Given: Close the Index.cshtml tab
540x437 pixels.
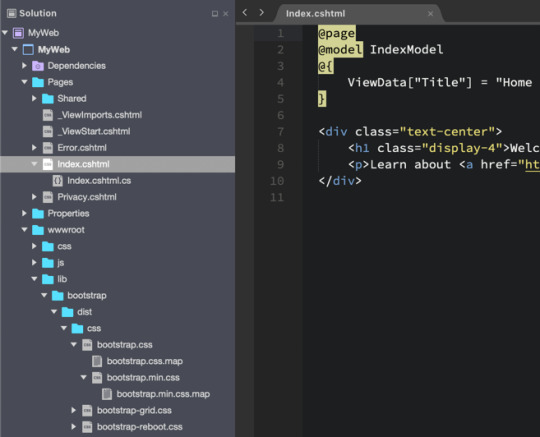Looking at the screenshot, I should point(430,14).
